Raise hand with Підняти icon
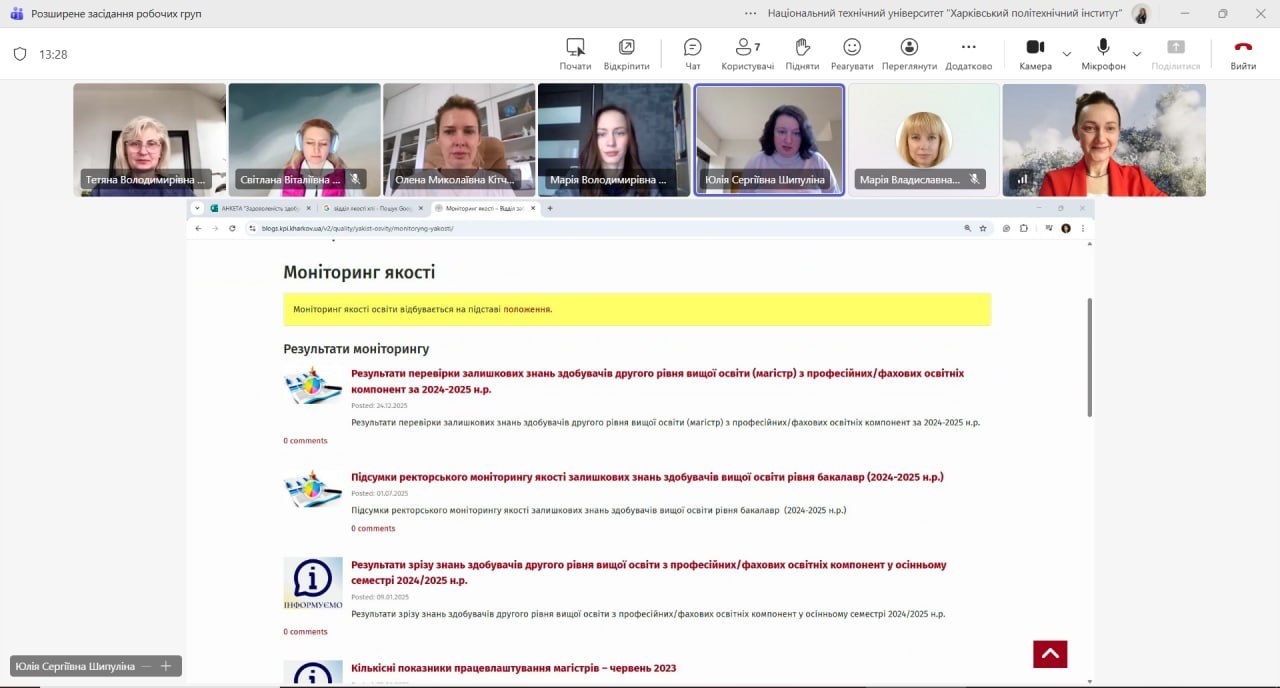The width and height of the screenshot is (1280, 688). pos(802,48)
